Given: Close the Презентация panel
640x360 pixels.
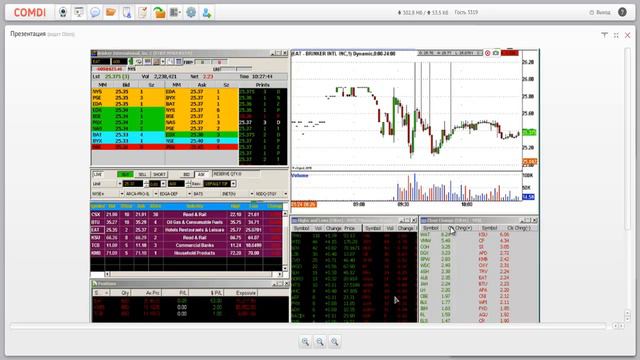Looking at the screenshot, I should (x=628, y=35).
